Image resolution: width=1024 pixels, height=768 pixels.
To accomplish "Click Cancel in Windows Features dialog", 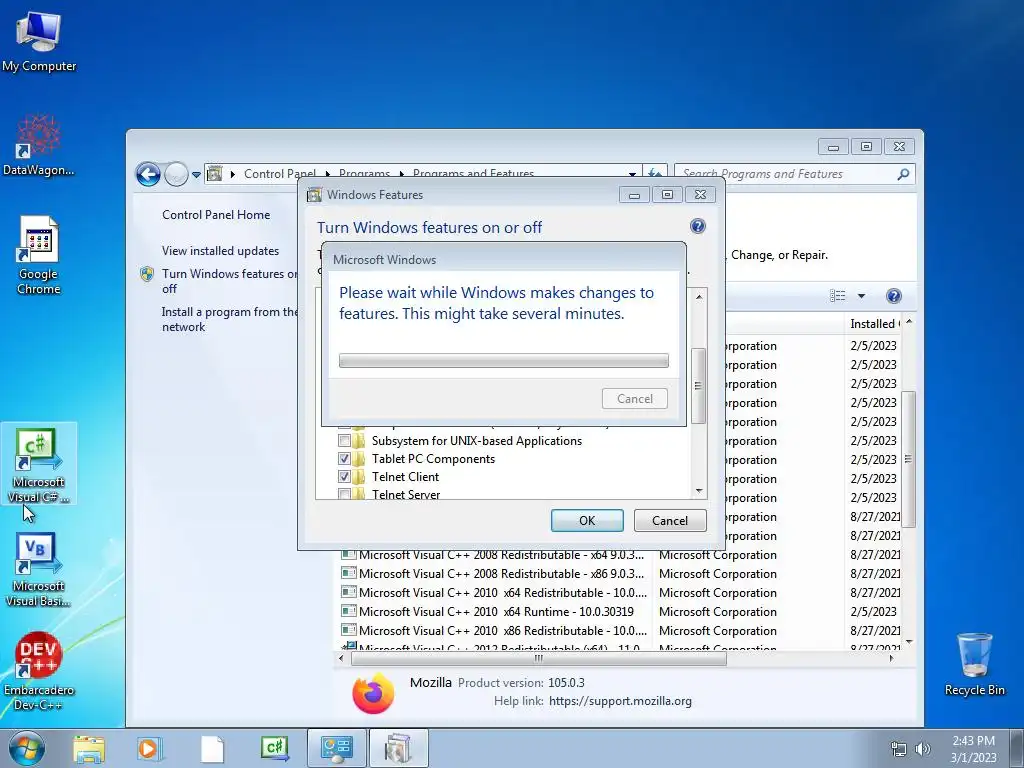I will coord(669,520).
